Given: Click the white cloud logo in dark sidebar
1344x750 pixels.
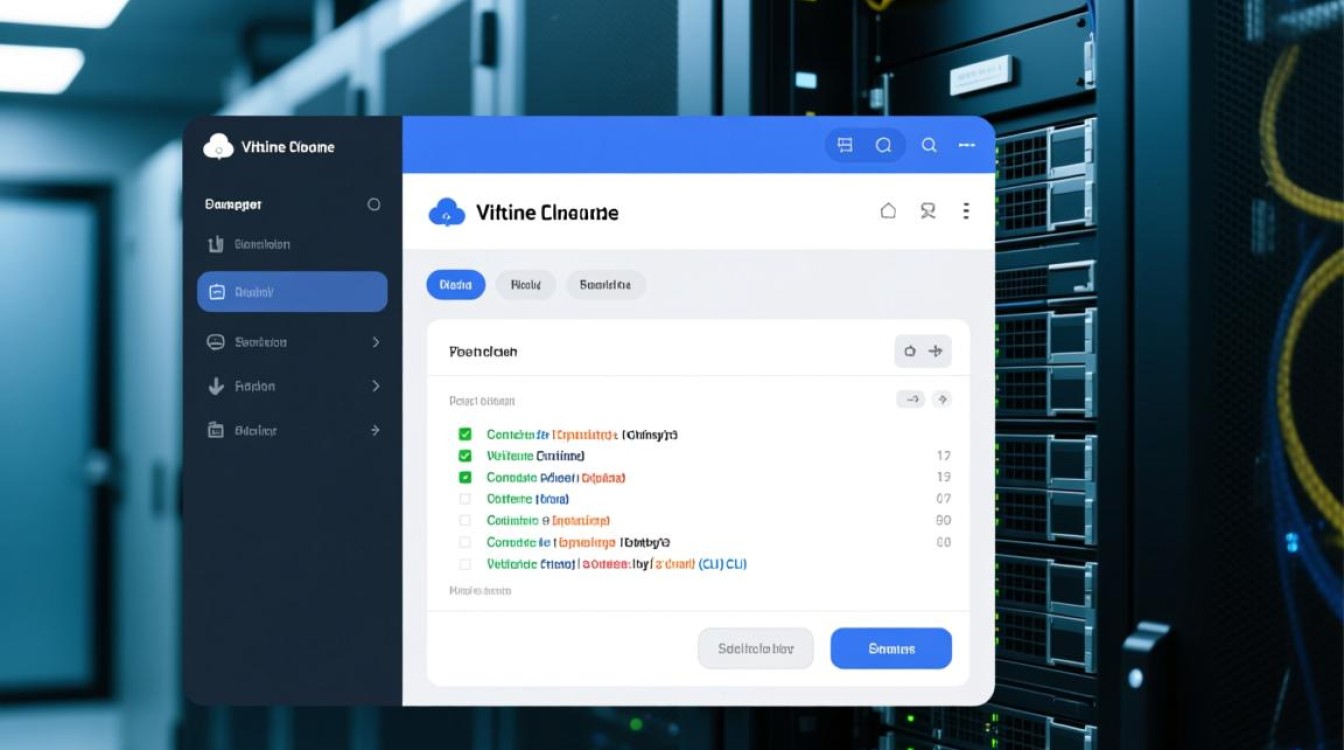Looking at the screenshot, I should click(x=218, y=147).
